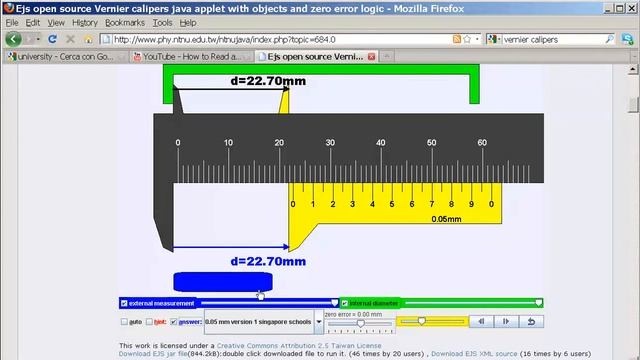The image size is (640, 360).
Task: Click the vertical scrollbar up arrow
Action: 632,69
